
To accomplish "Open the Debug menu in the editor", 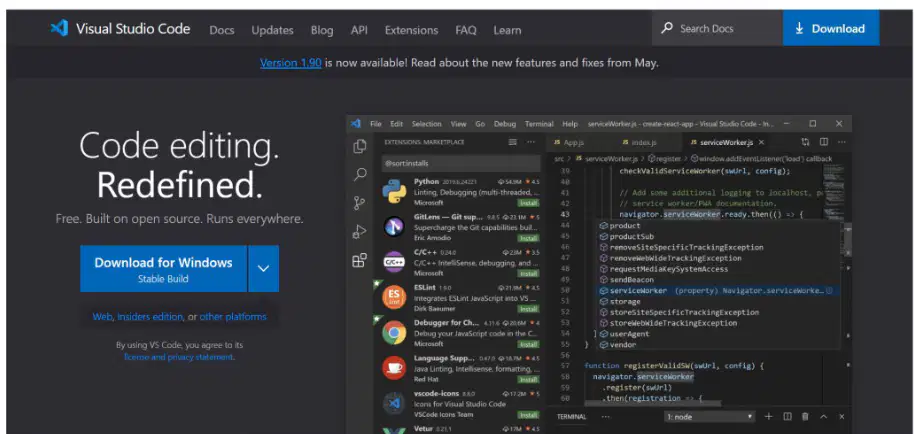I will (505, 124).
